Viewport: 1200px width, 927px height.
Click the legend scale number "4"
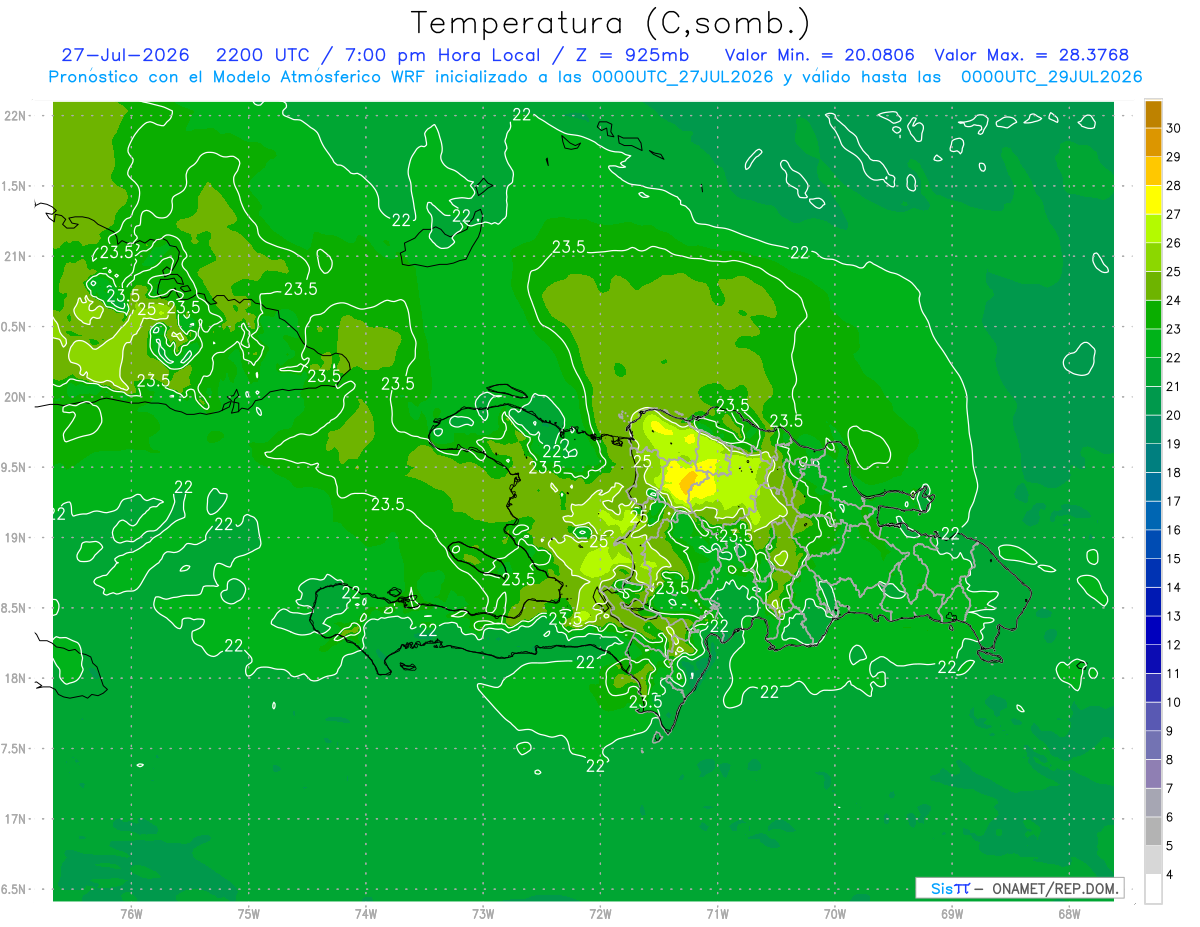click(x=1171, y=875)
